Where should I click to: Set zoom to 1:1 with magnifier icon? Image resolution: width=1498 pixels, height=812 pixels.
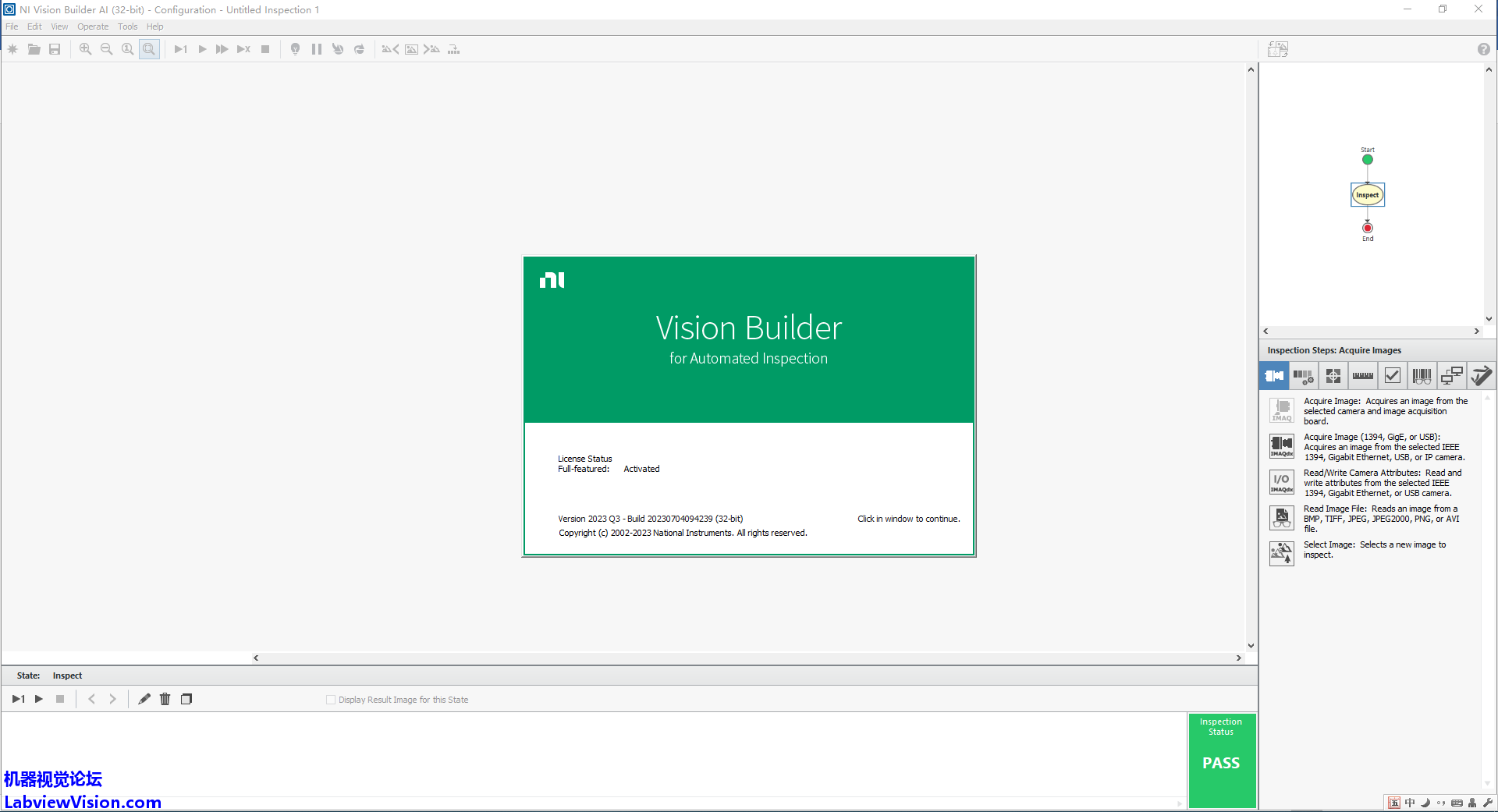(128, 49)
